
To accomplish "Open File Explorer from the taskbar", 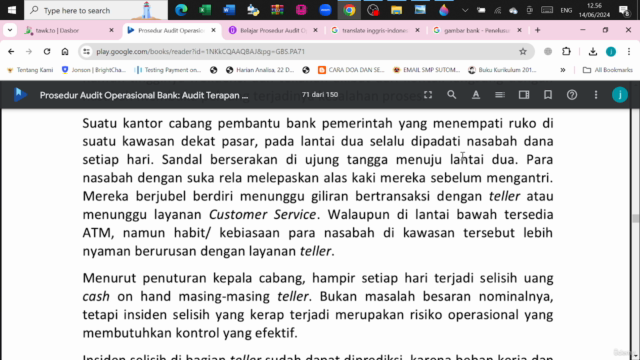I will [396, 10].
